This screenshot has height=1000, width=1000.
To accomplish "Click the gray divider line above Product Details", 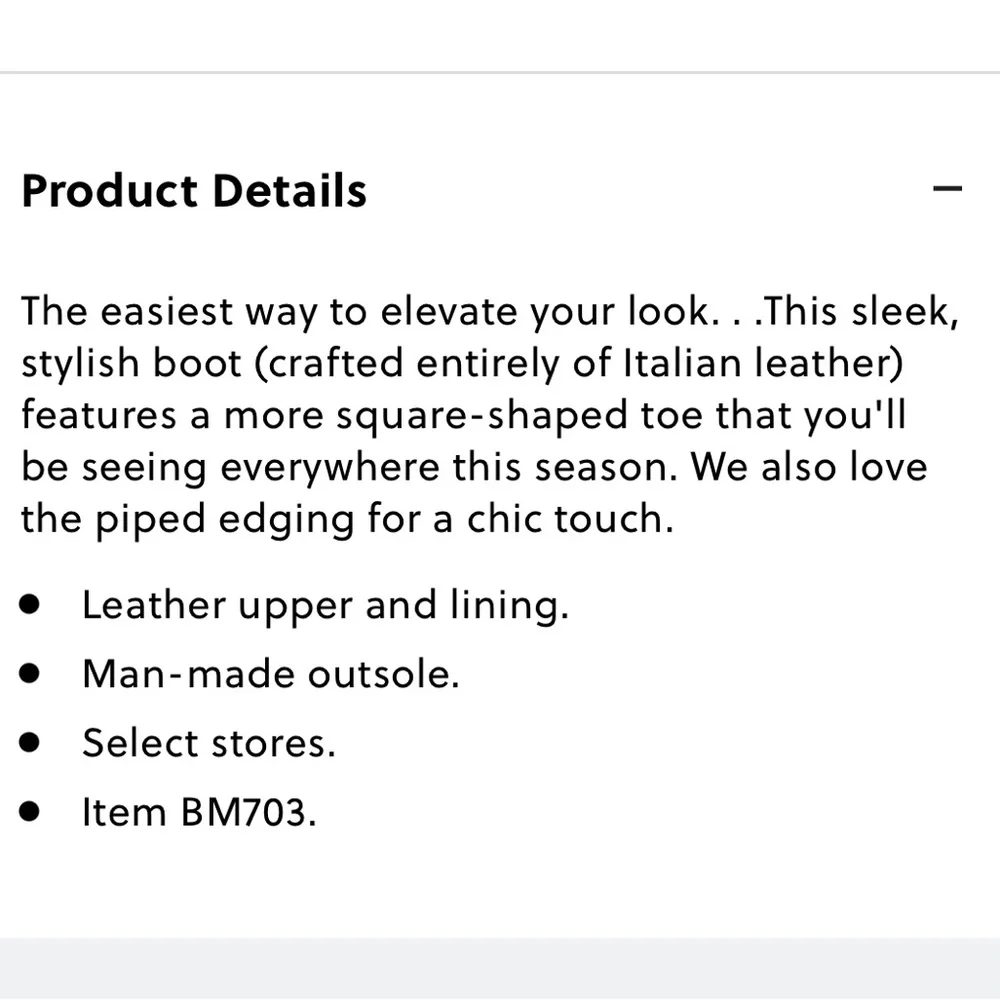I will [500, 72].
